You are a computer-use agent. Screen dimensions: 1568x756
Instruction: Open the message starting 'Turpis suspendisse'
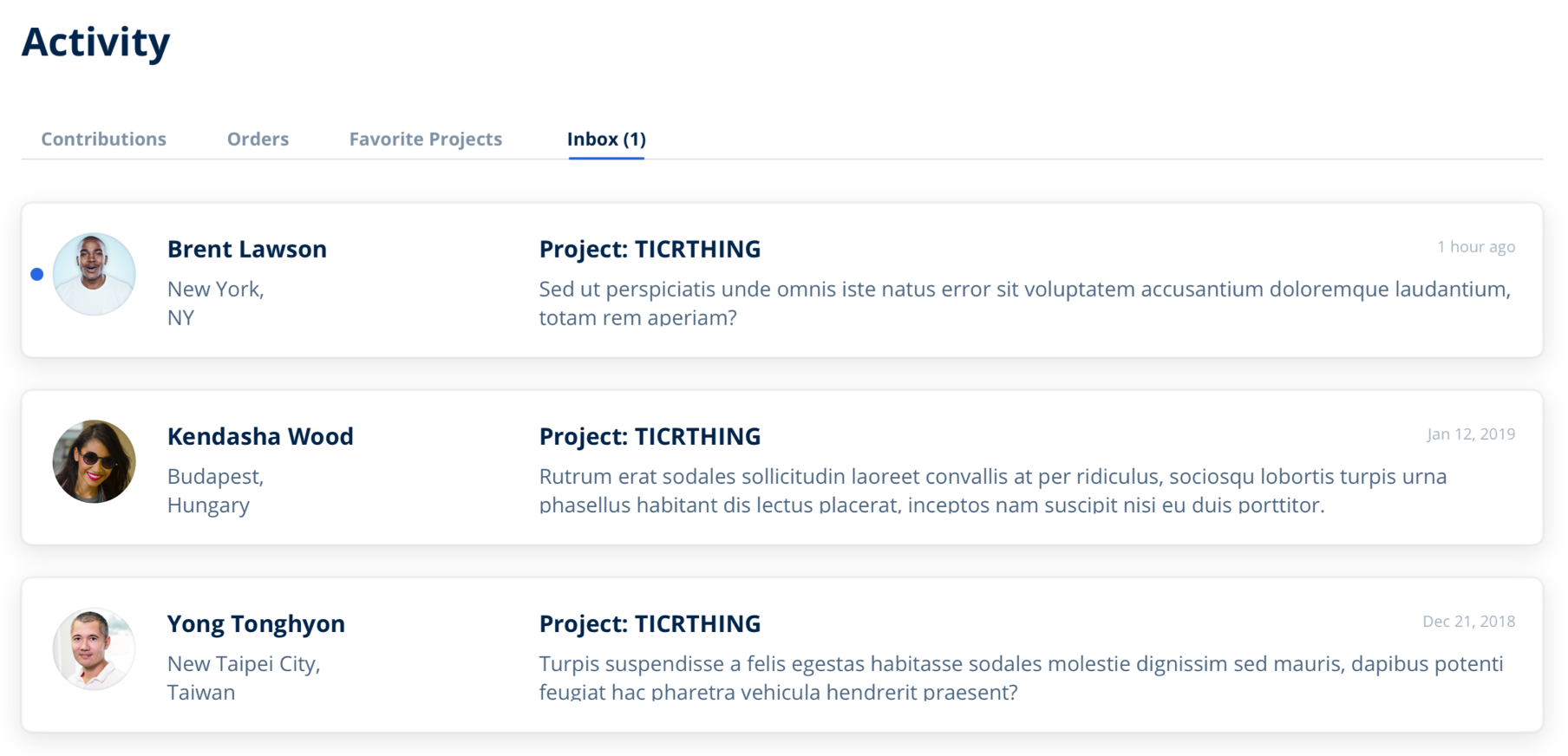[x=1021, y=677]
